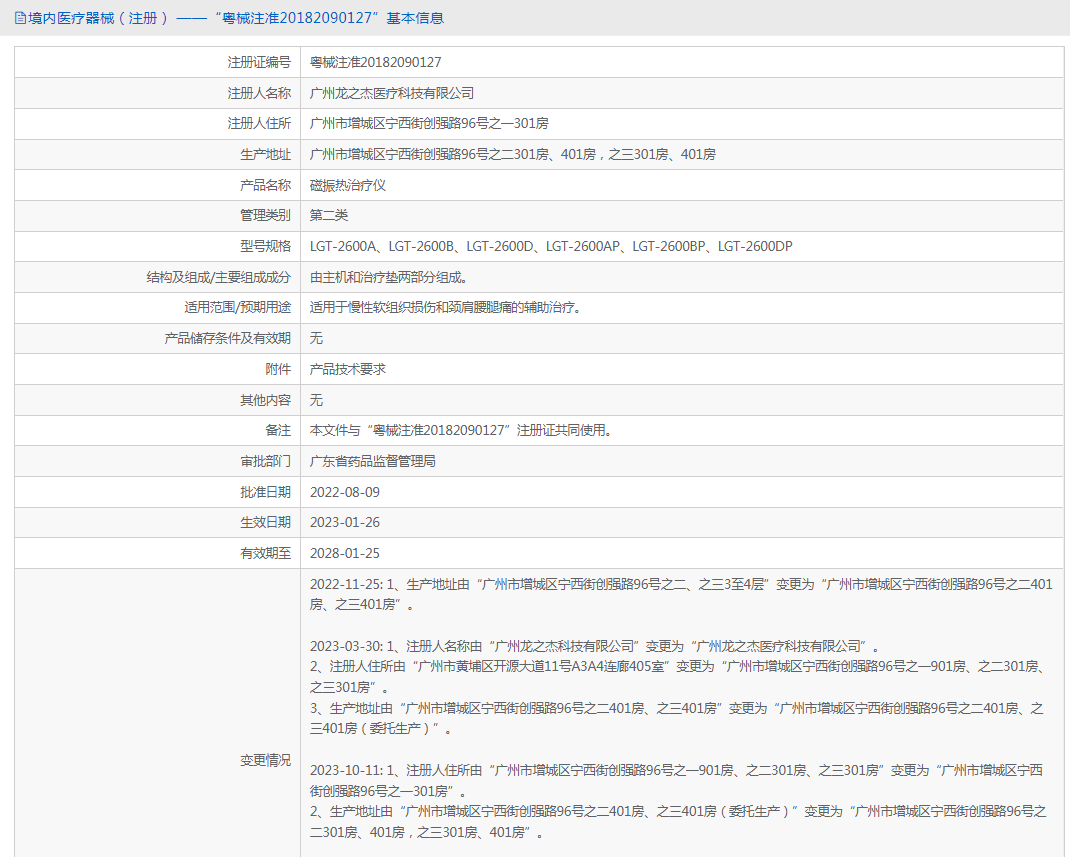Viewport: 1070px width, 857px height.
Task: Select expiry date 2028-01-25
Action: (345, 553)
